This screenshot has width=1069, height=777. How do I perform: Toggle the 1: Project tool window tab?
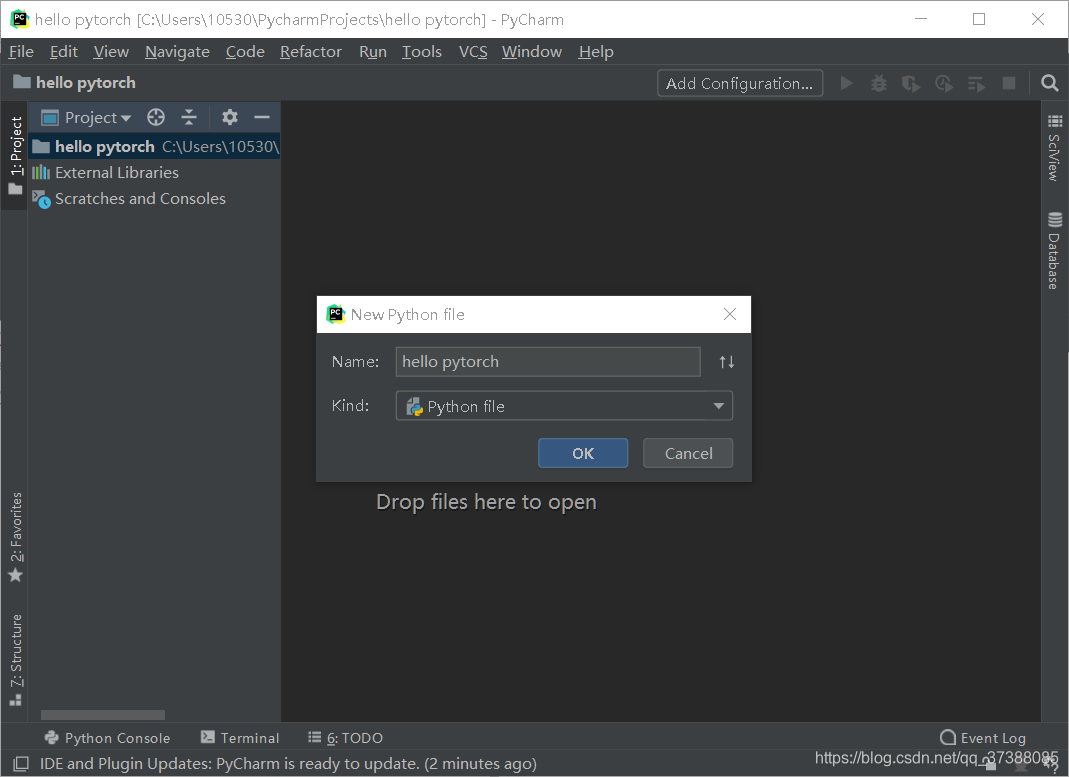16,155
